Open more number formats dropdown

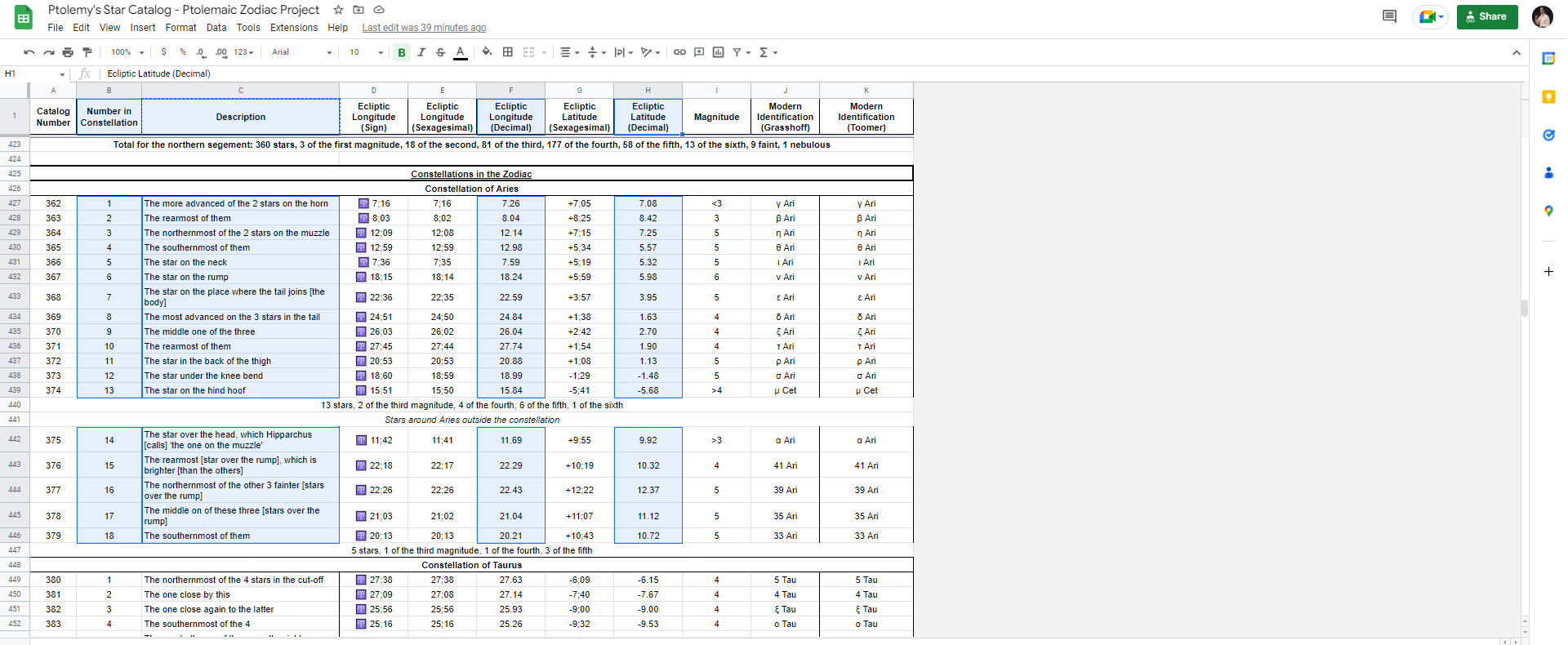[243, 52]
